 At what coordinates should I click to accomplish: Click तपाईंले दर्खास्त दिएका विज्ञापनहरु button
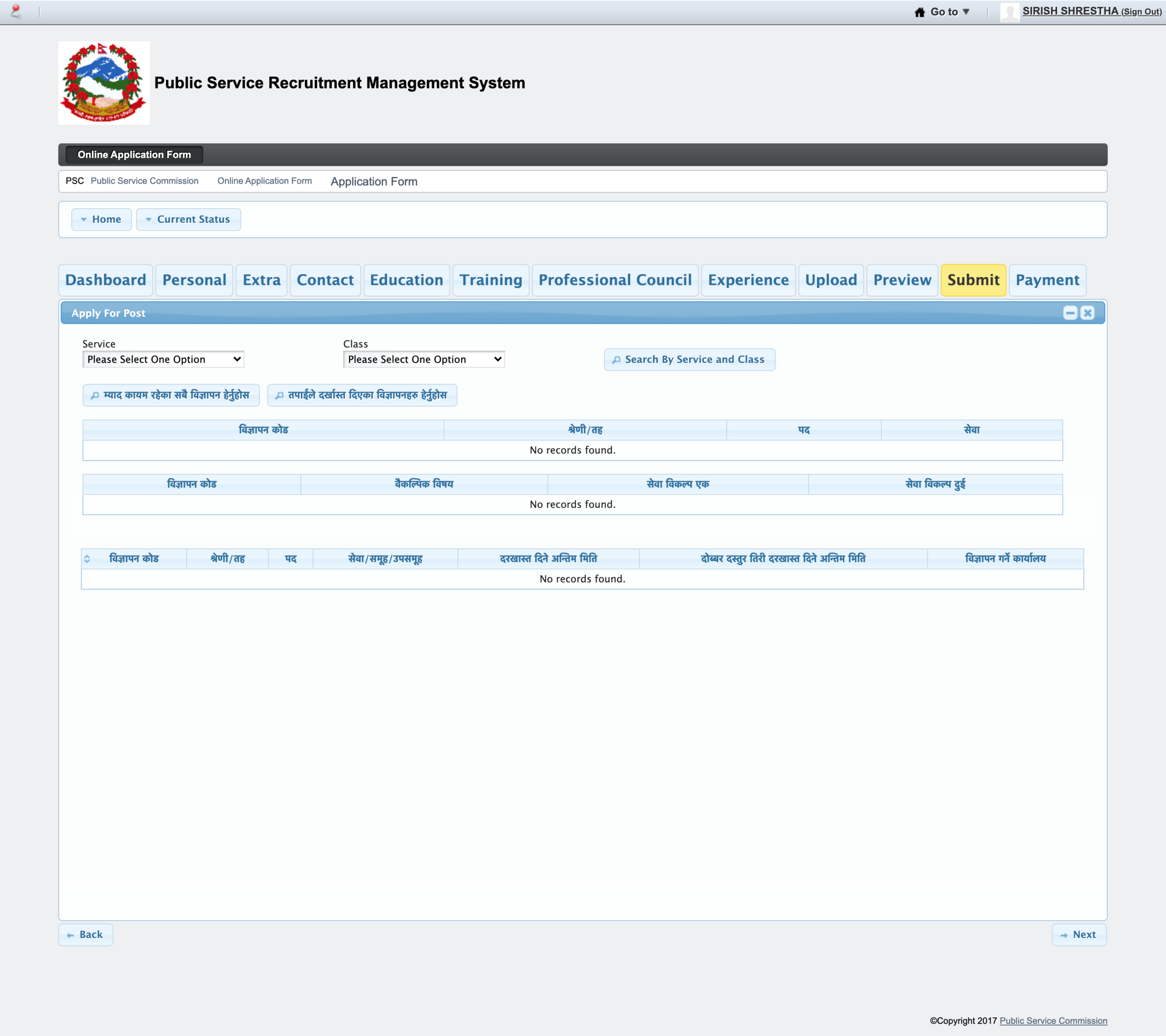362,395
